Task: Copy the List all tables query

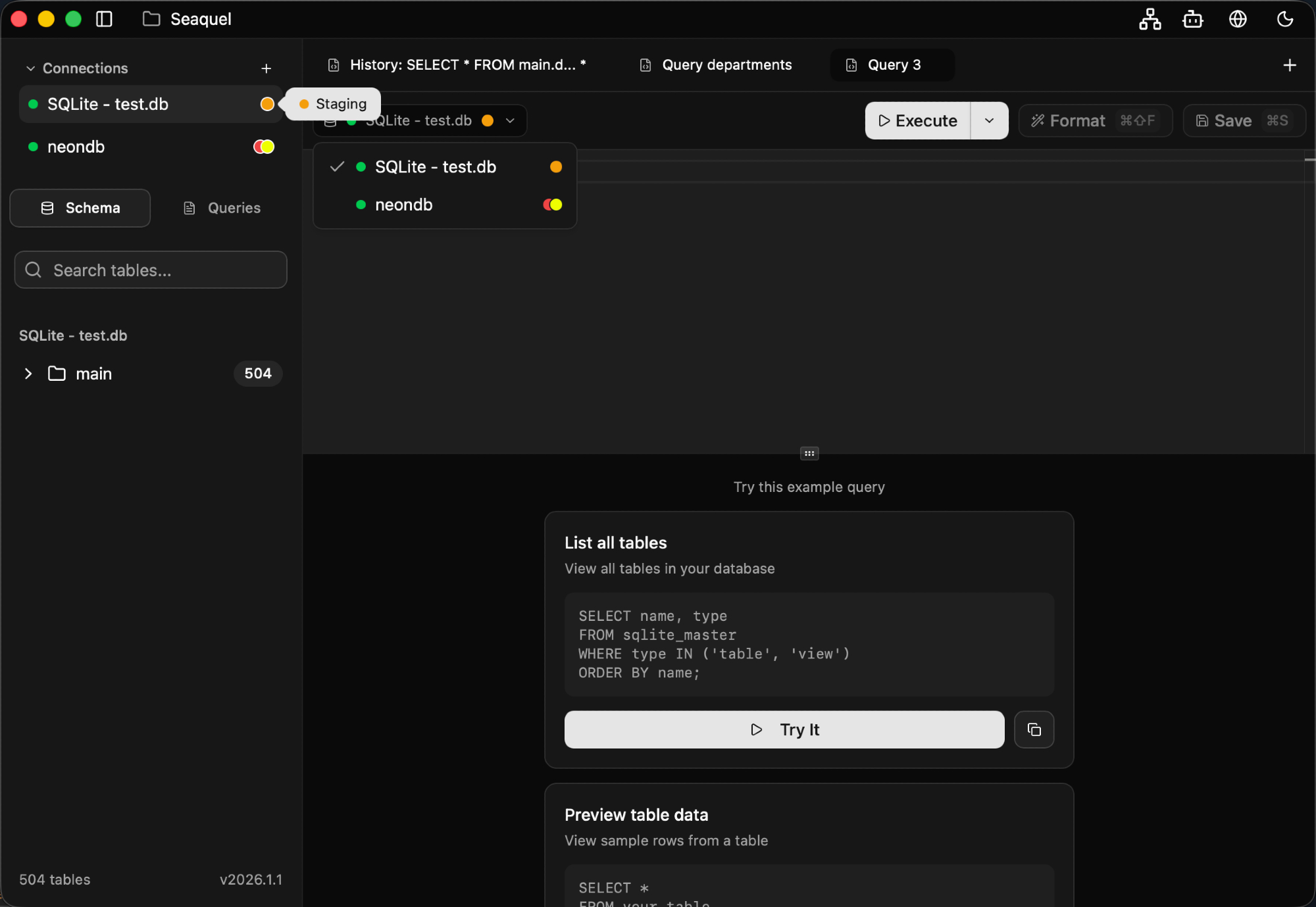Action: (x=1034, y=729)
